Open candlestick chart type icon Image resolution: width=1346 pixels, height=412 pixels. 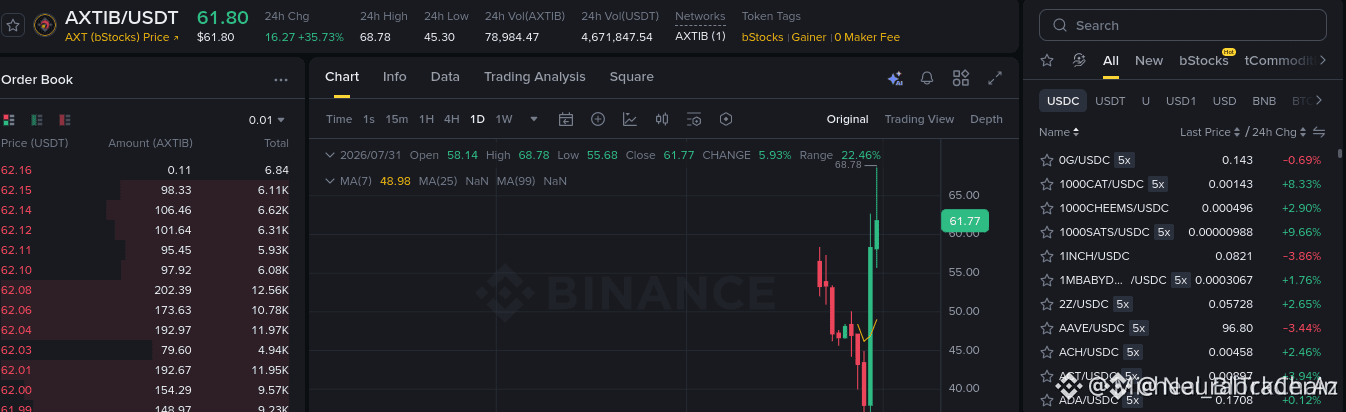662,119
